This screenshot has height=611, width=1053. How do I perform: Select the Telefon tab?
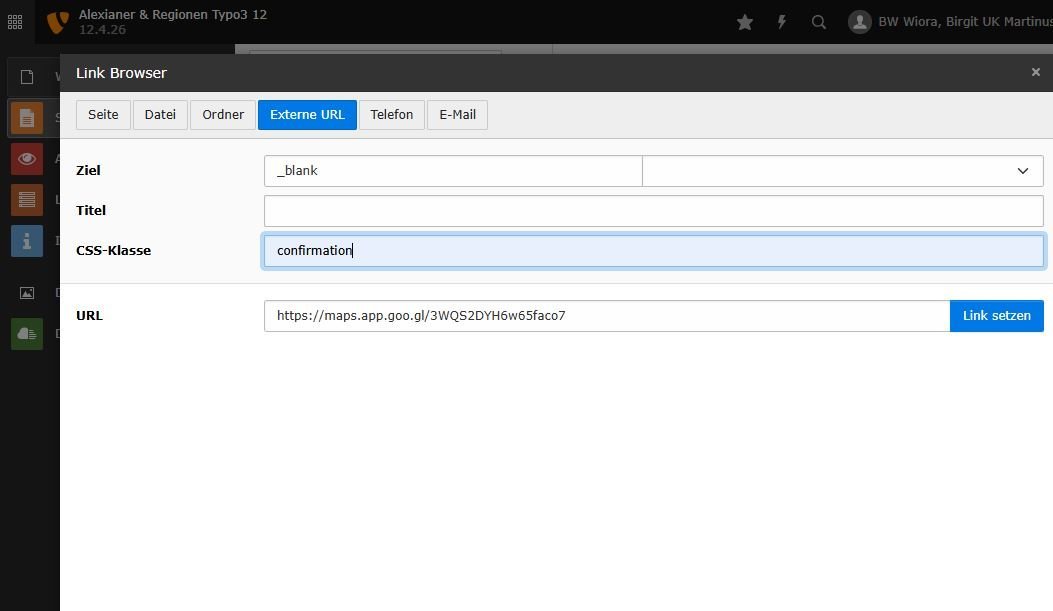pos(391,115)
